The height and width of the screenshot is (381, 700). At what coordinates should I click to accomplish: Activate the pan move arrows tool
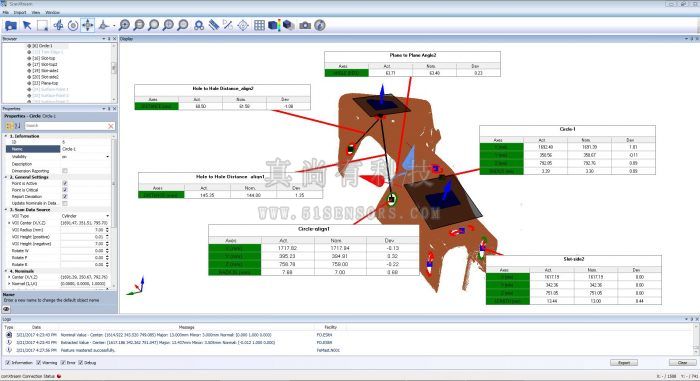[x=88, y=25]
